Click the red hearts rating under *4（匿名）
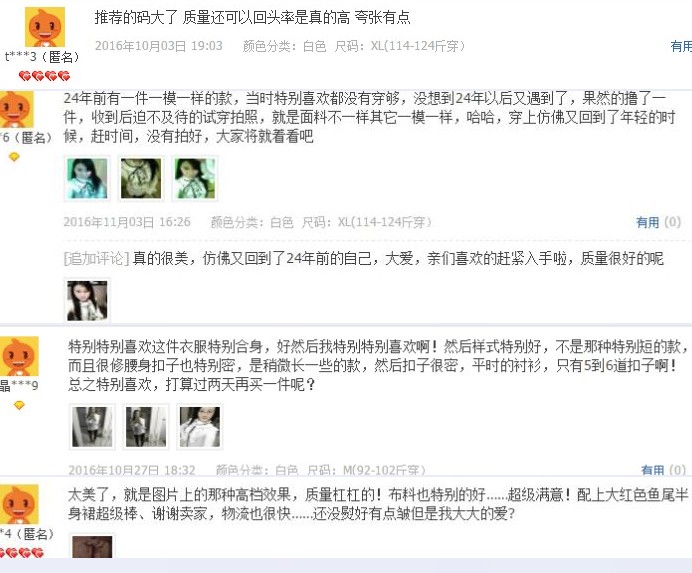Viewport: 692px width, 573px height. pyautogui.click(x=22, y=552)
